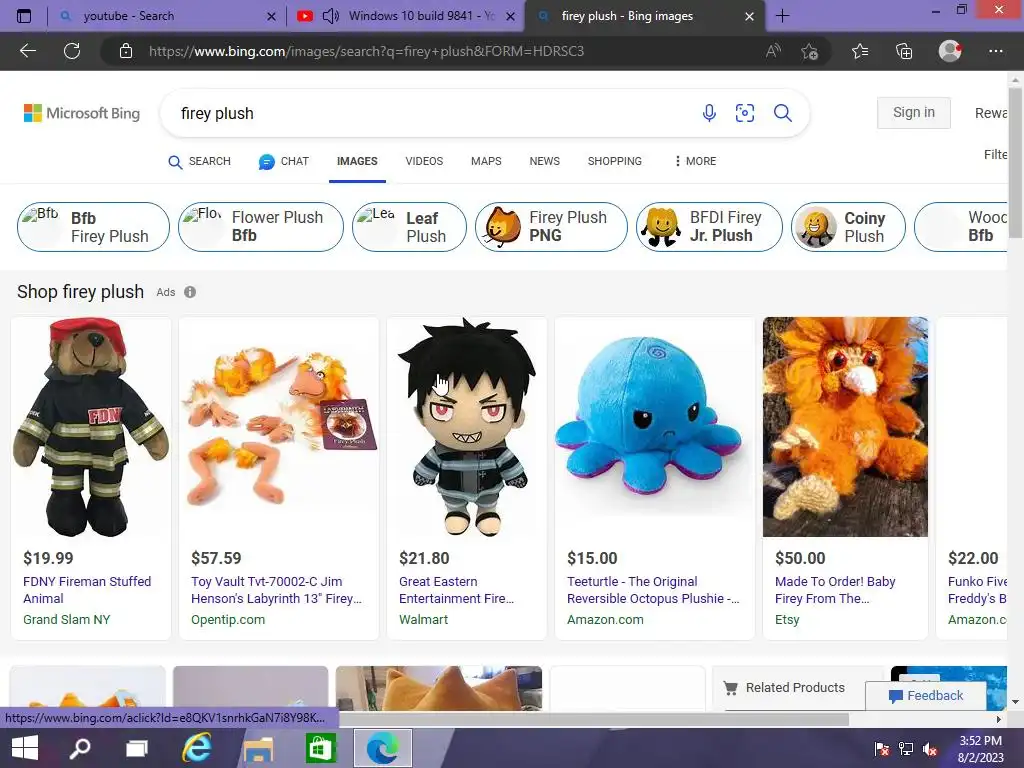The height and width of the screenshot is (768, 1024).
Task: Open the Collections icon
Action: (x=904, y=51)
